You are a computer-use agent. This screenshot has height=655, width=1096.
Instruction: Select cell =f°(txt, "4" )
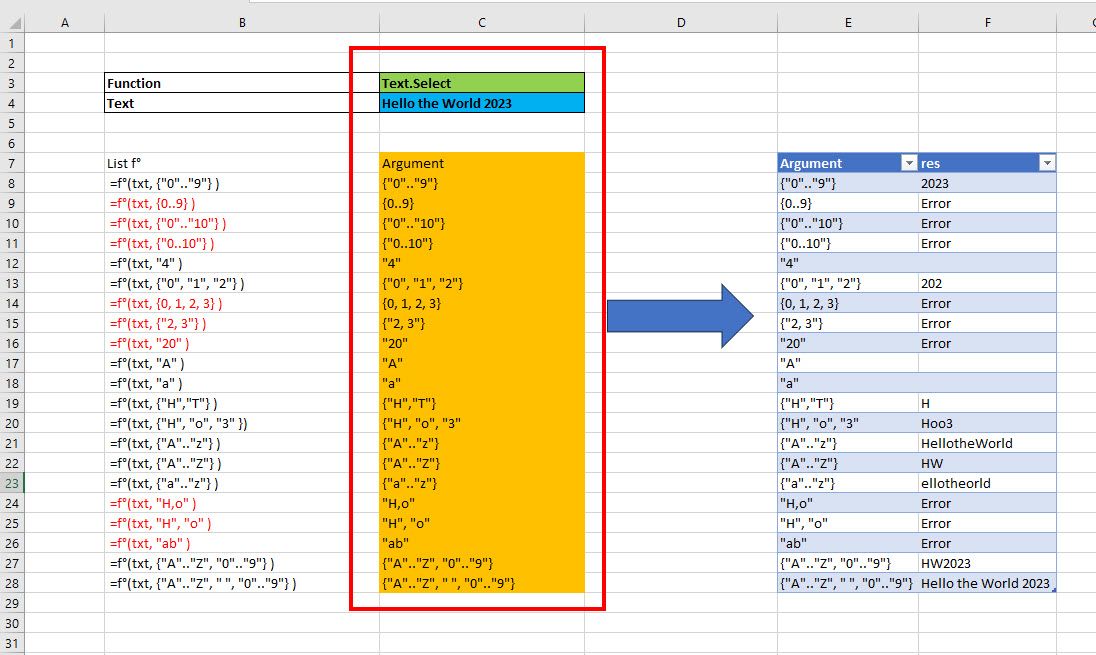242,264
